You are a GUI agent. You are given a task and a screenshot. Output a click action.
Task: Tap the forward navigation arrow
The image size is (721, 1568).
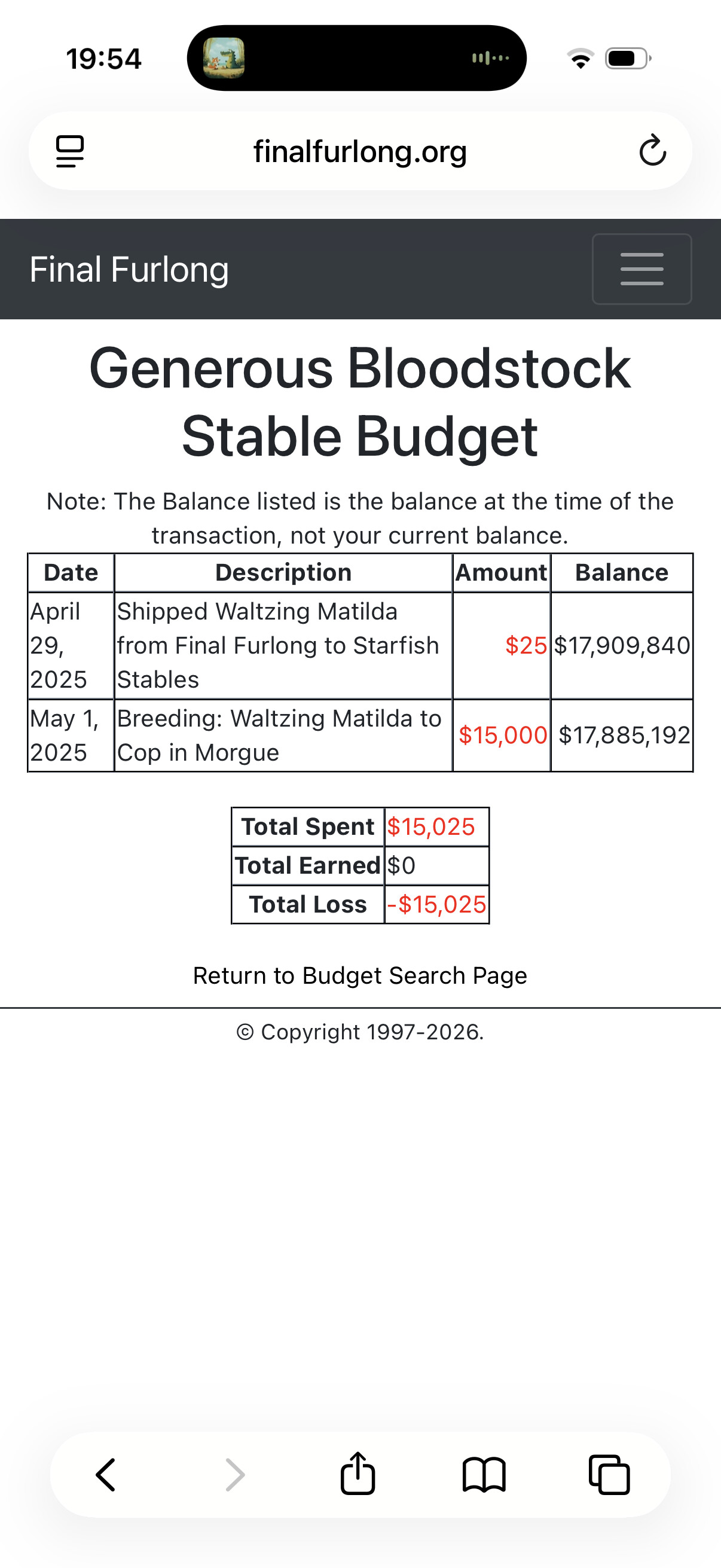(x=235, y=1475)
